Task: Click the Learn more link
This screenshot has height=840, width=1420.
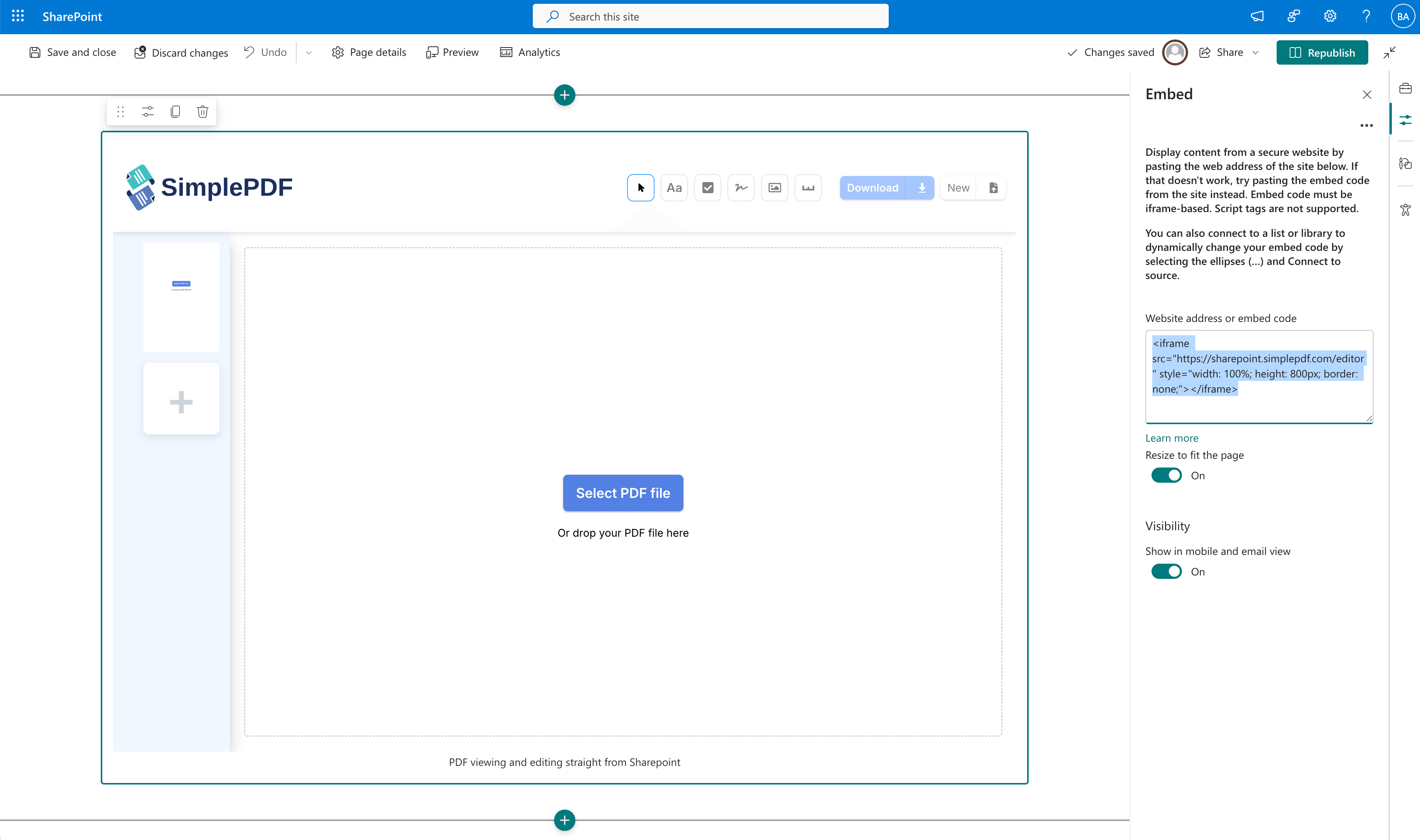Action: click(1171, 437)
